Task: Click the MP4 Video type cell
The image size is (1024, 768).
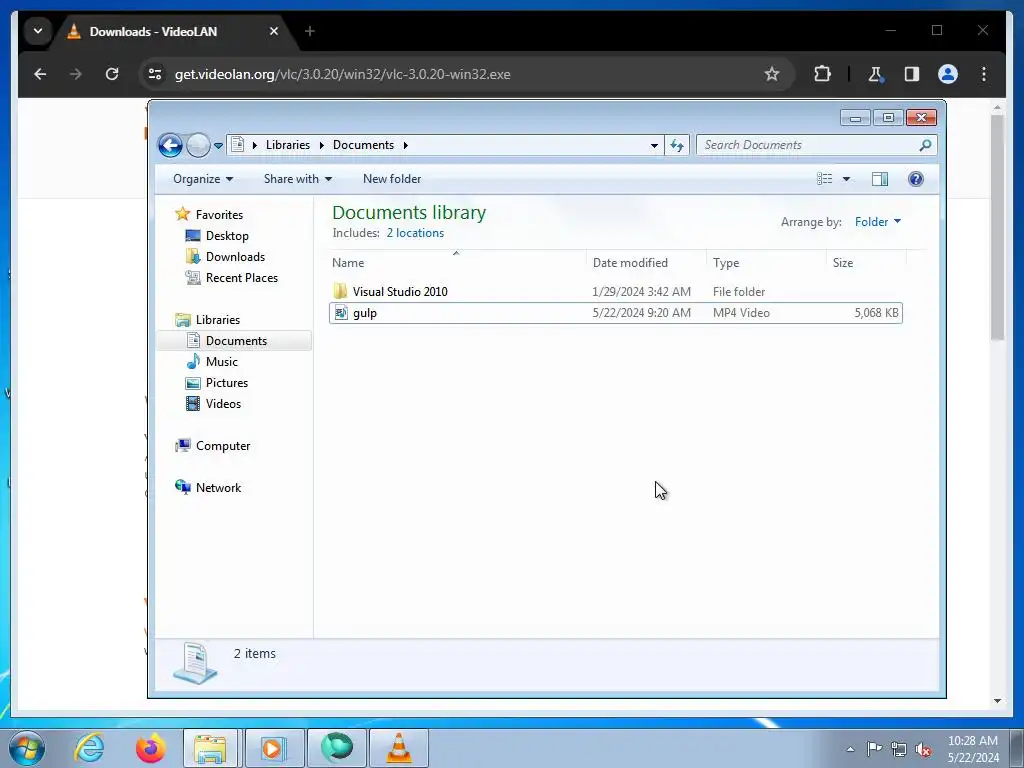Action: [x=741, y=313]
